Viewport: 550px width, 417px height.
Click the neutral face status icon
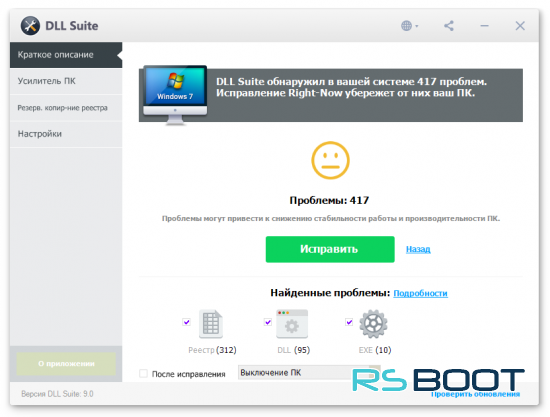(x=330, y=160)
